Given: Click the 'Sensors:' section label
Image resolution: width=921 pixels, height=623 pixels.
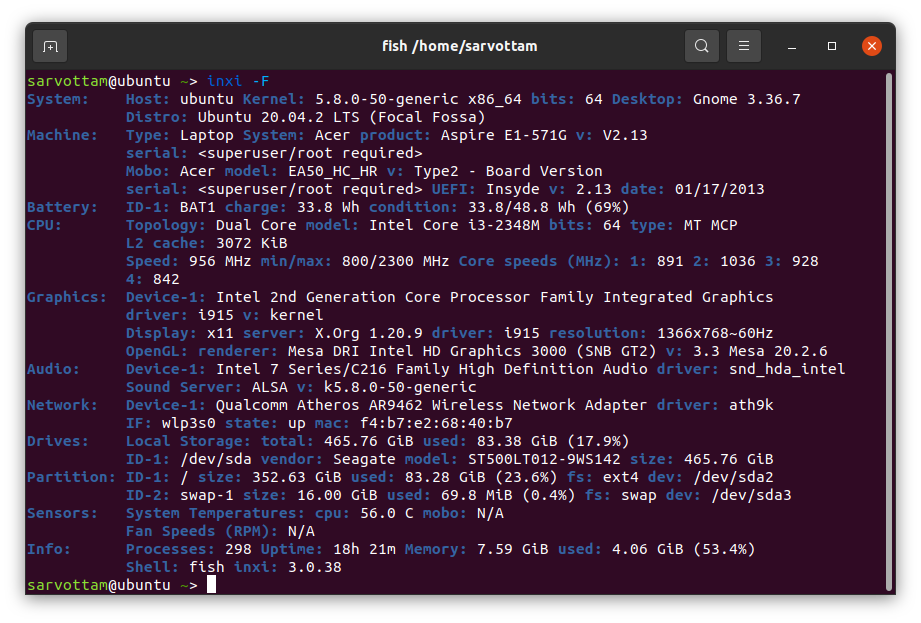Looking at the screenshot, I should [x=62, y=513].
